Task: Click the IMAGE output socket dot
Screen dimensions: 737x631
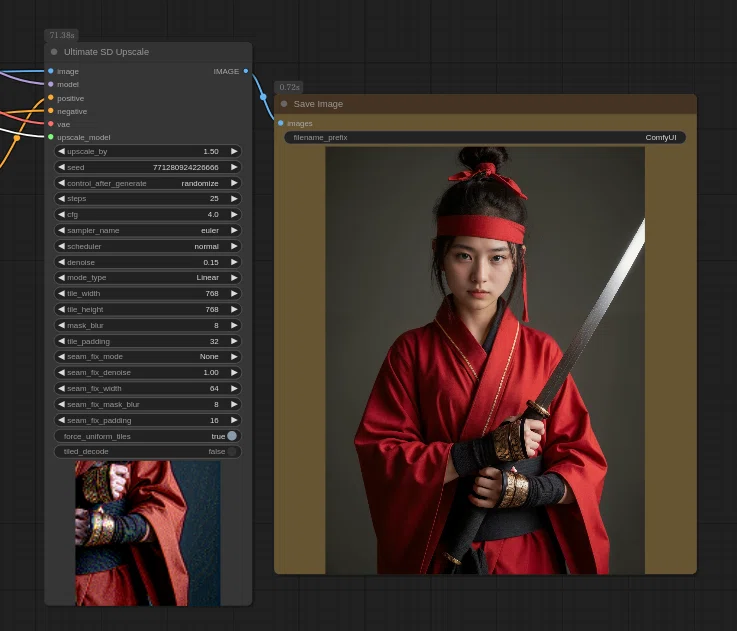Action: point(246,71)
